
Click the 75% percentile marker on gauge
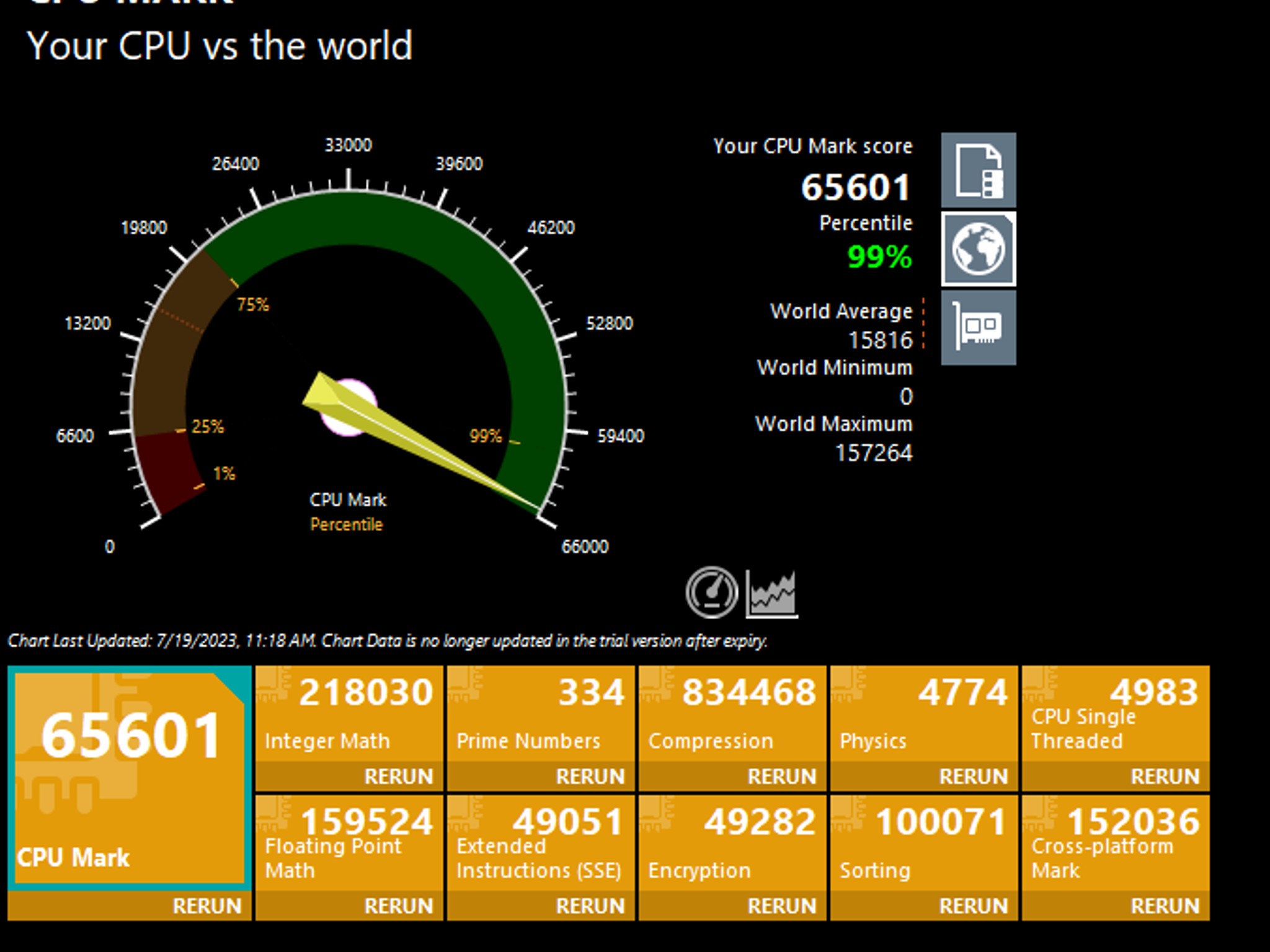(253, 305)
